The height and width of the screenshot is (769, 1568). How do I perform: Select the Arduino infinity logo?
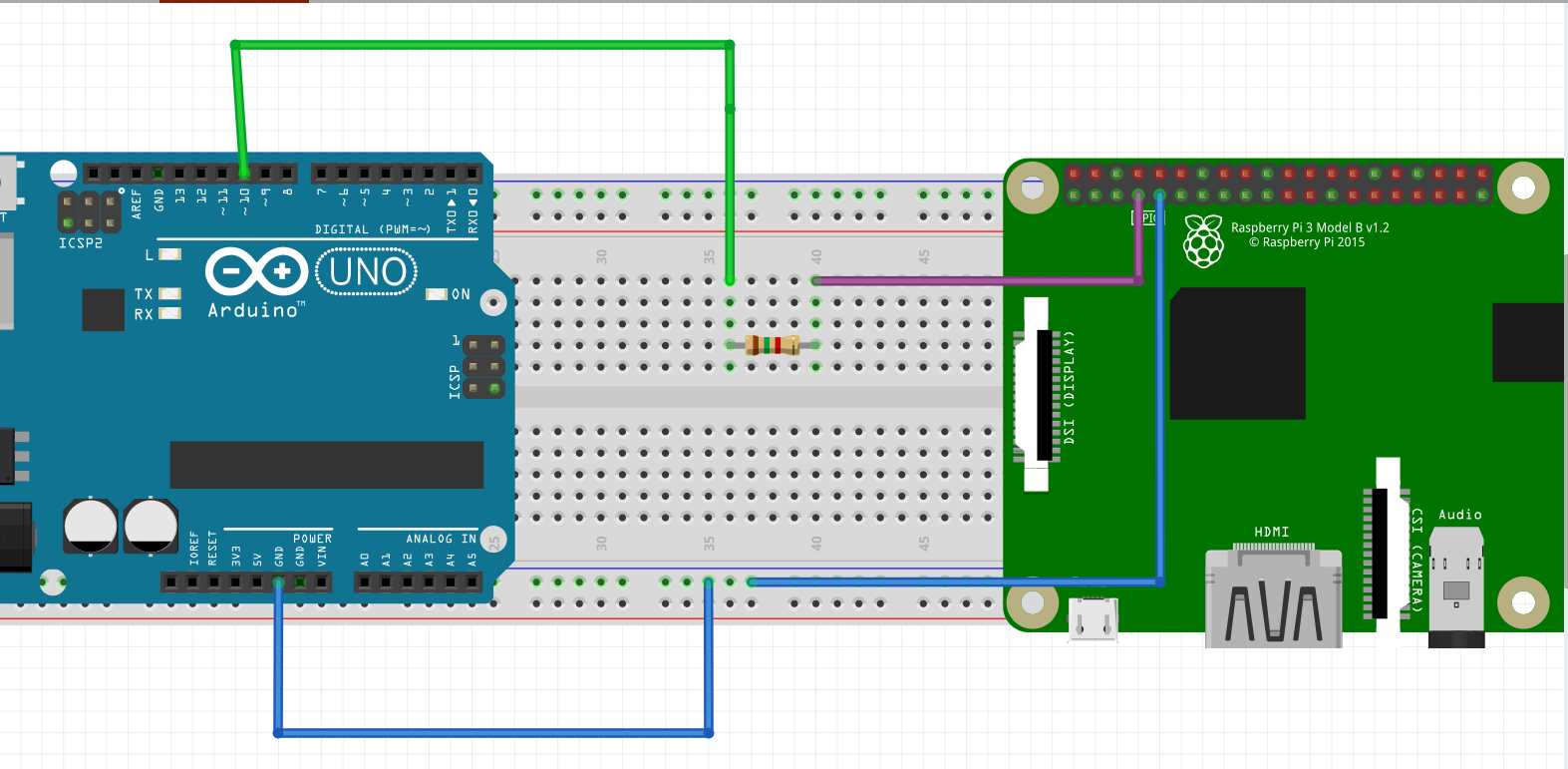point(256,270)
